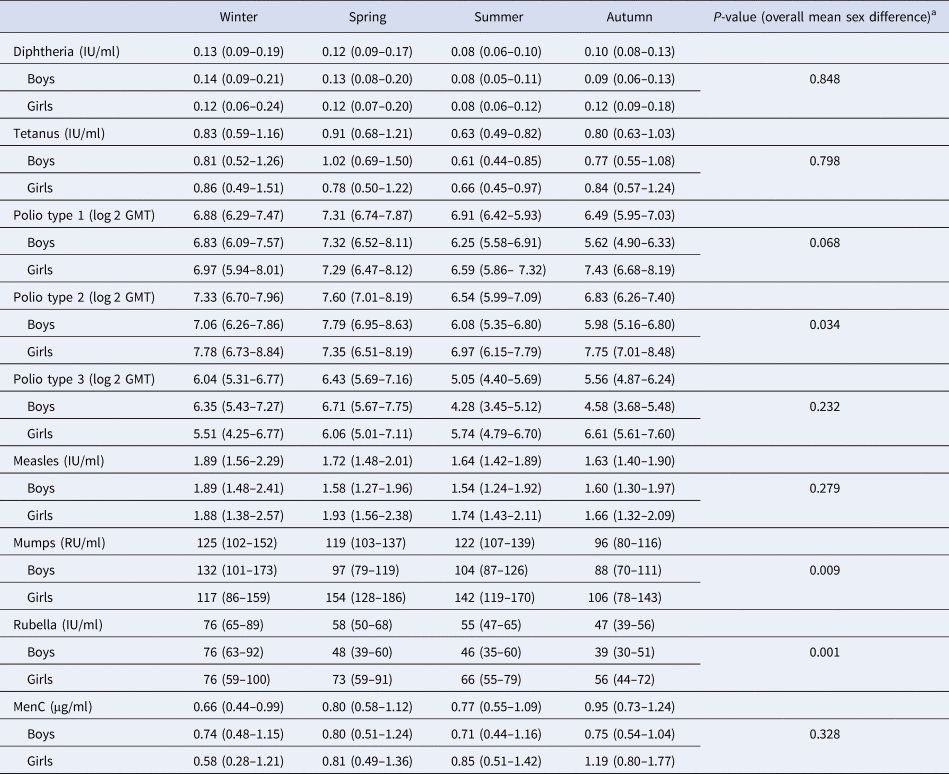Click the Autumn column header
The height and width of the screenshot is (774, 949).
tap(629, 17)
